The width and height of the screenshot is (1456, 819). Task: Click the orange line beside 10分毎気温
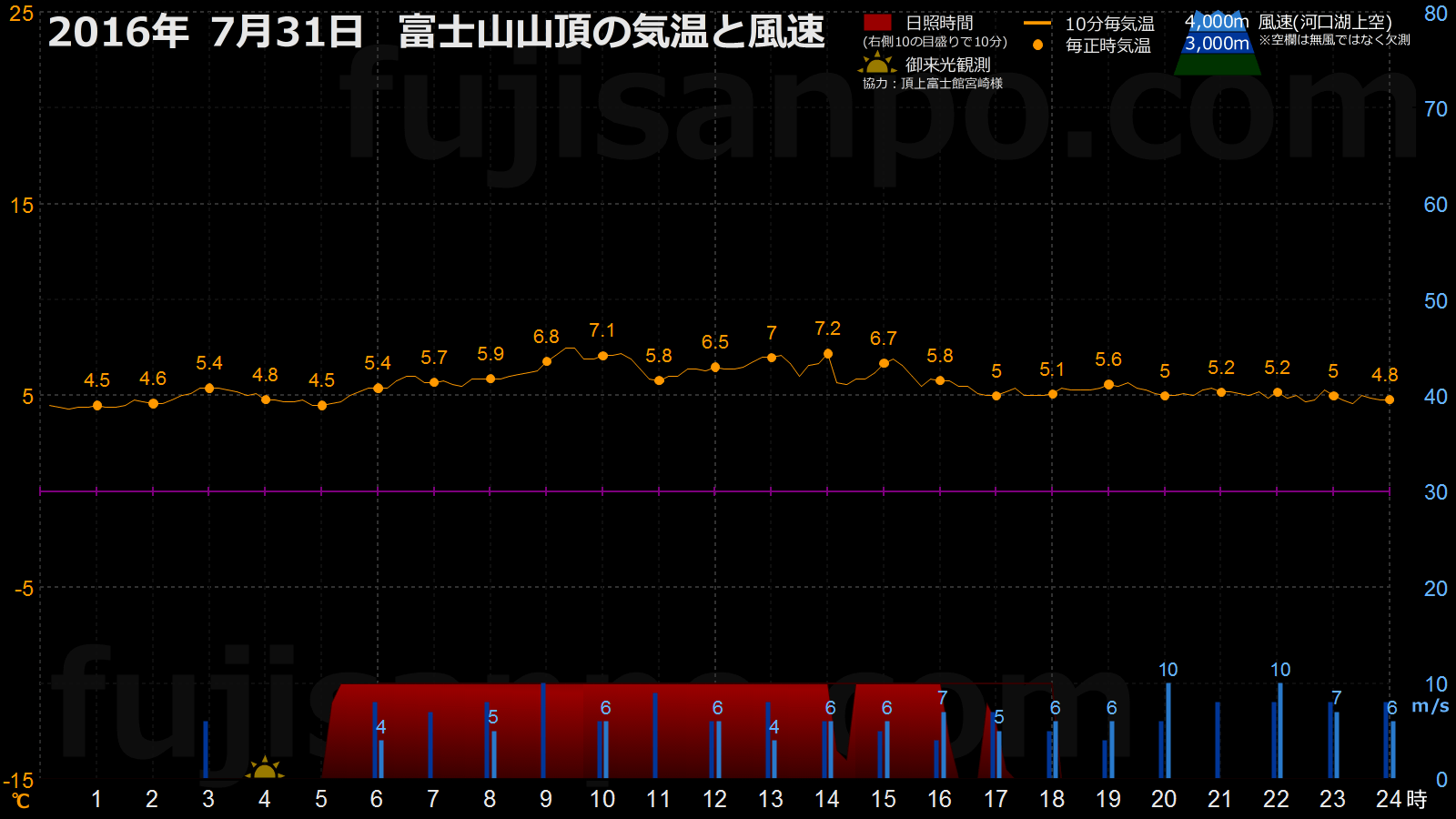[1037, 24]
